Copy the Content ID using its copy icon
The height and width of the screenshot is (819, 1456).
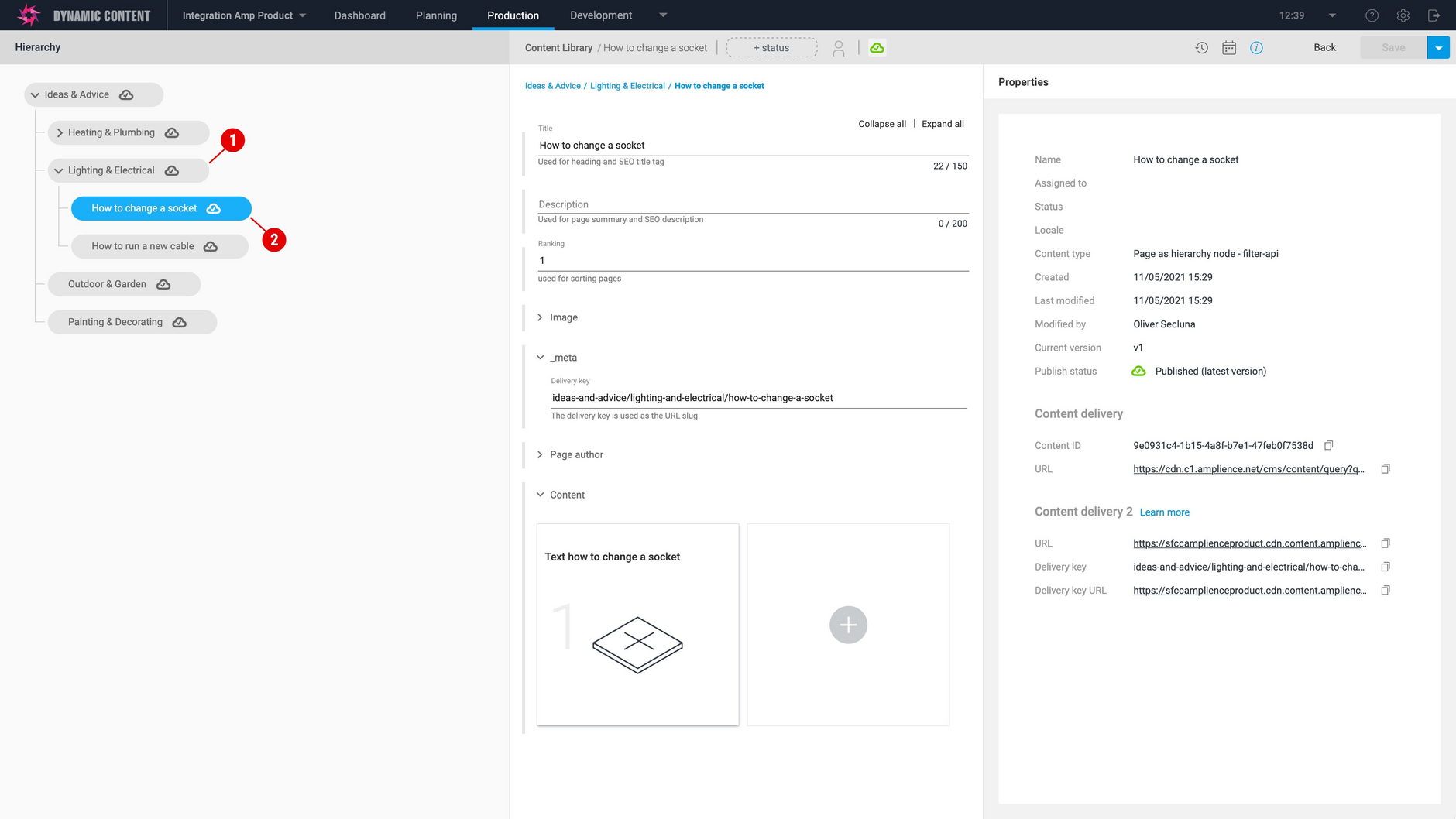tap(1330, 445)
